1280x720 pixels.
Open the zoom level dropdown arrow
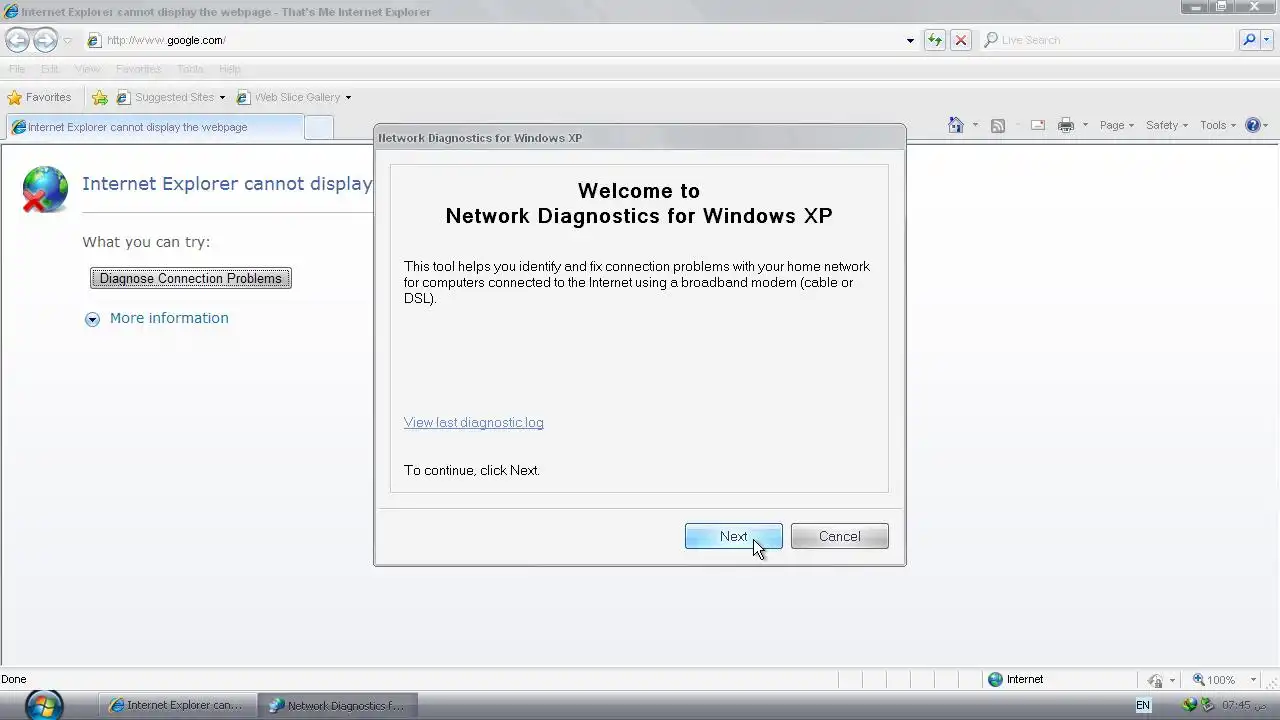tap(1253, 680)
